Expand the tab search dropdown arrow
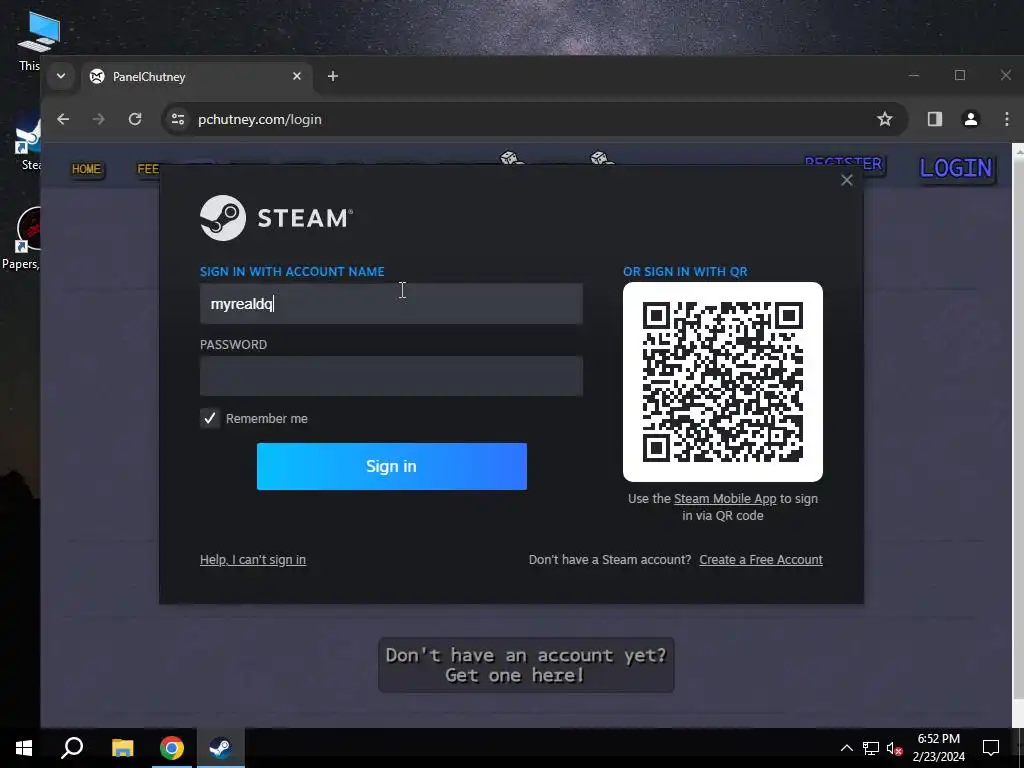The width and height of the screenshot is (1024, 768). [x=61, y=76]
